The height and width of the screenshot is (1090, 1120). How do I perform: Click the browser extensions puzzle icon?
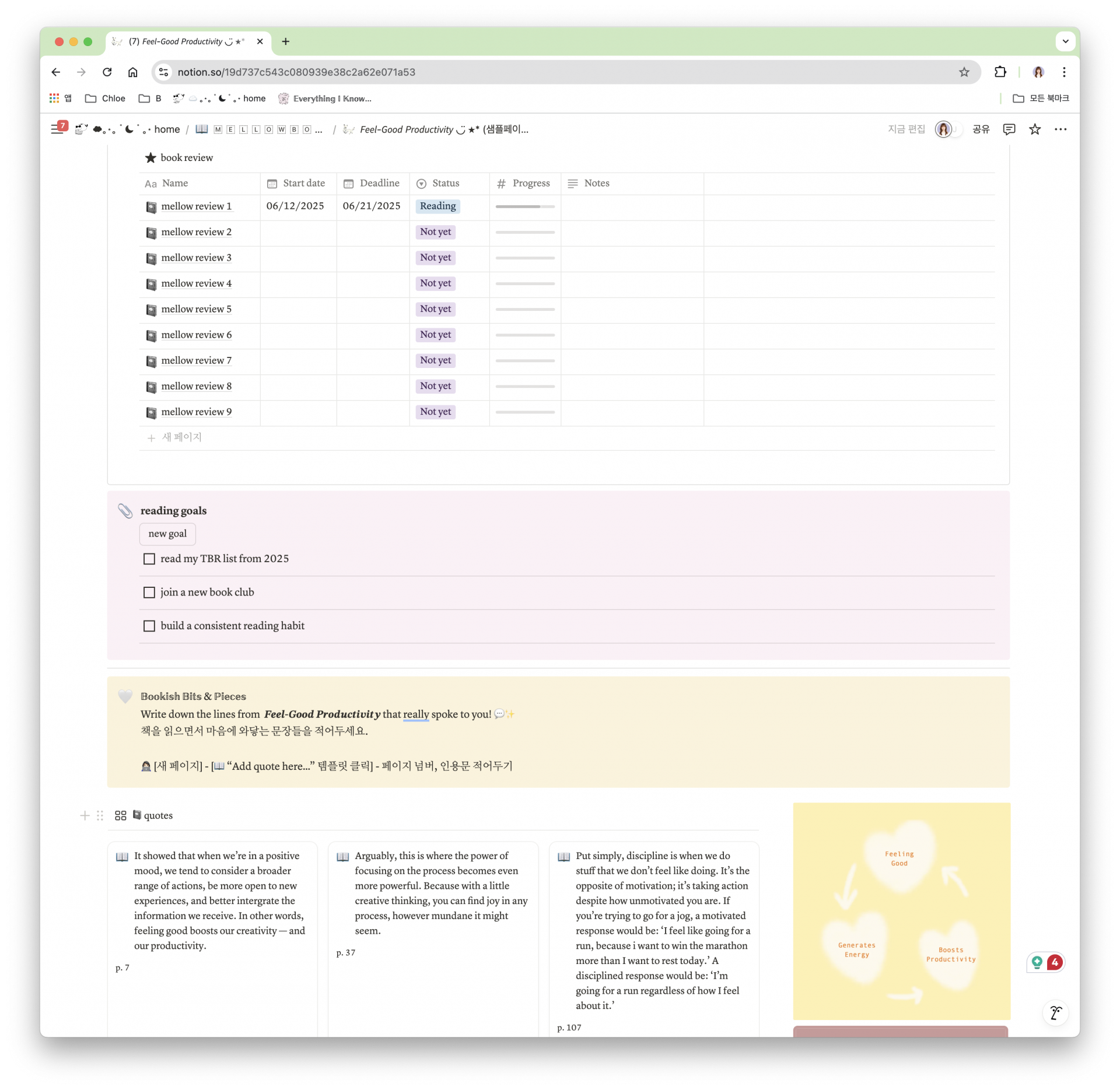pos(1000,72)
